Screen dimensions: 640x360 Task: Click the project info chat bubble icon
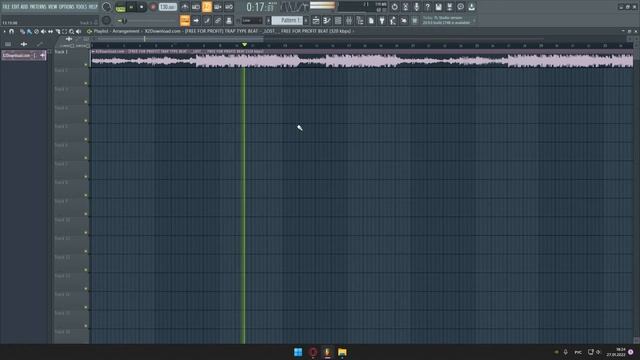pyautogui.click(x=460, y=7)
